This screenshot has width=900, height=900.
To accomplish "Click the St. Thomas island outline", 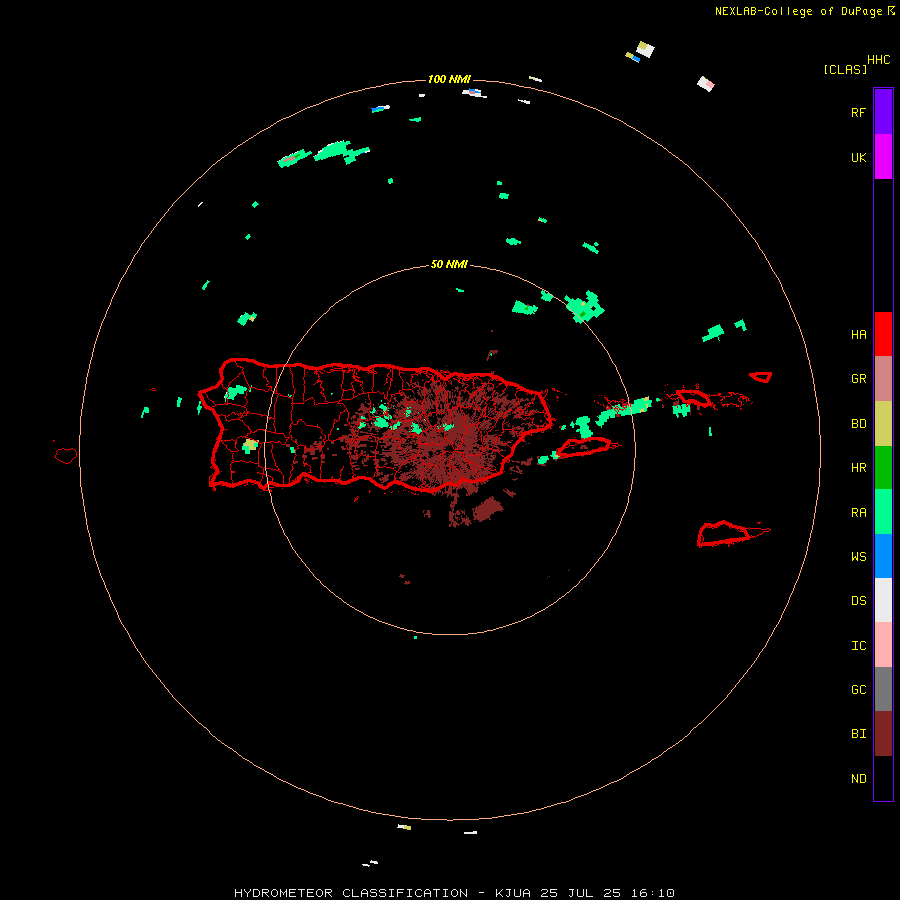I will click(693, 397).
